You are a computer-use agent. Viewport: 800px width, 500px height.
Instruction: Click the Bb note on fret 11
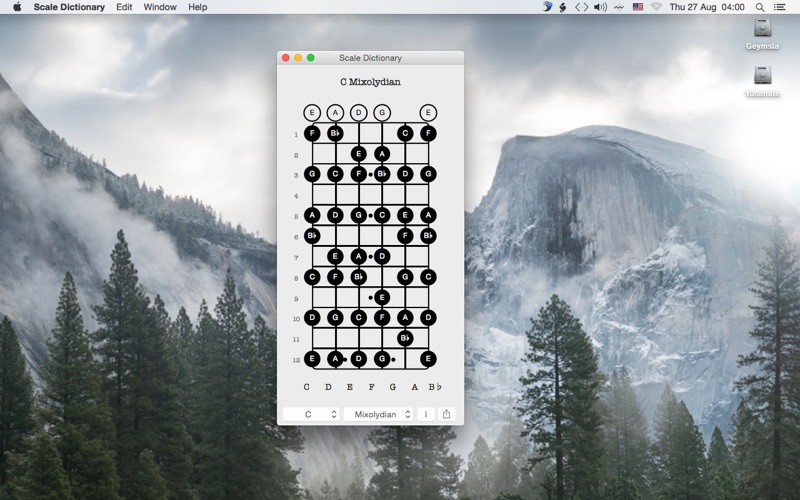(405, 338)
